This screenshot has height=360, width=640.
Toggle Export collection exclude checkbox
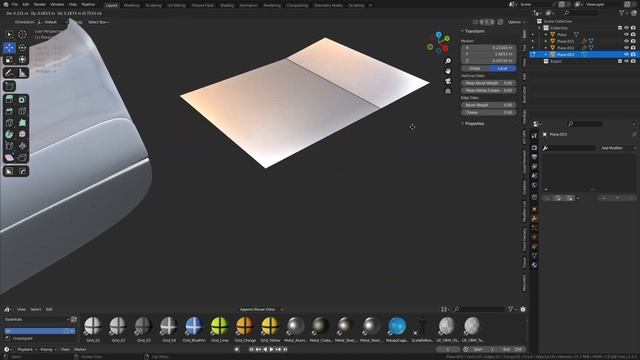(620, 61)
